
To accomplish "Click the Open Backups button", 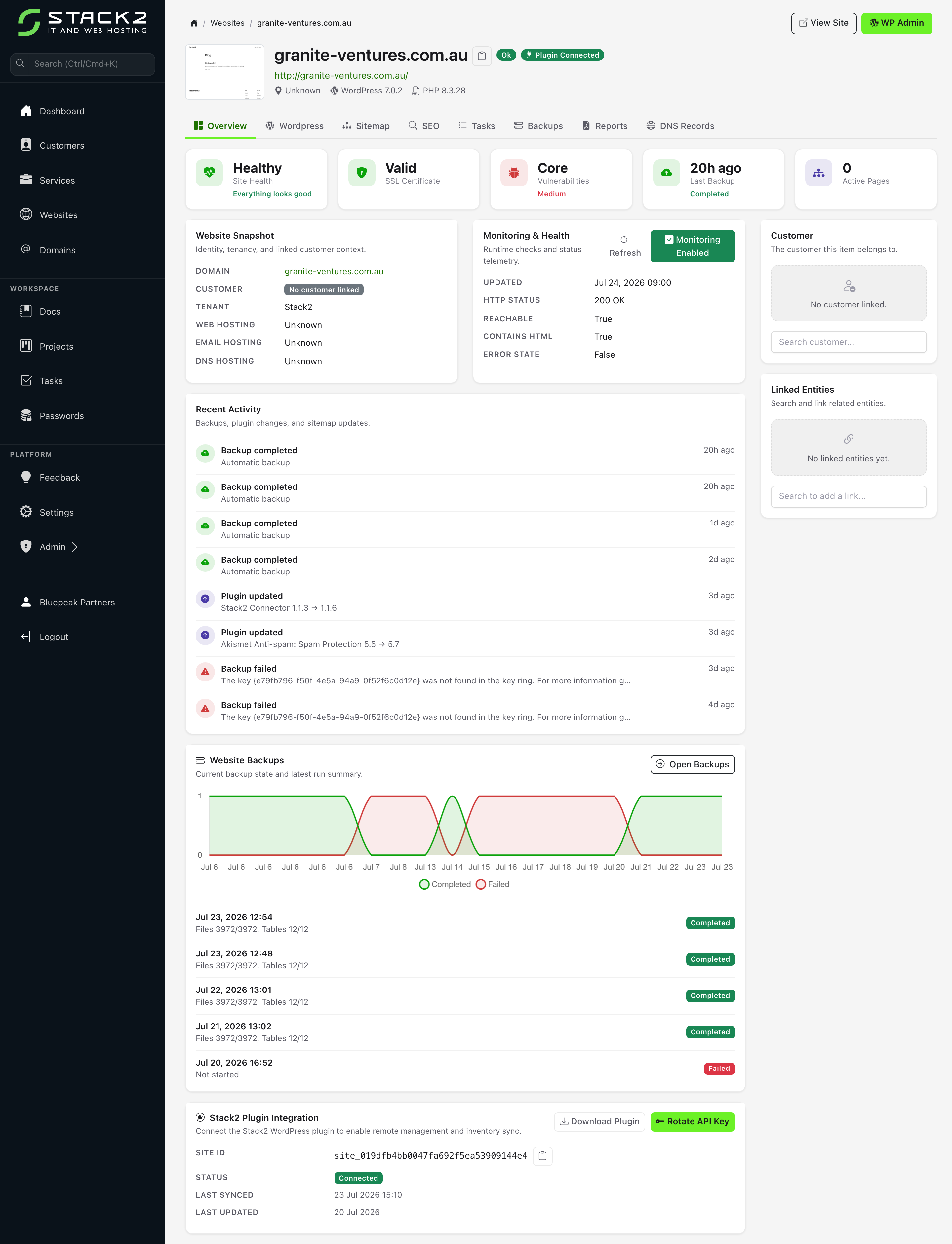I will pos(693,764).
